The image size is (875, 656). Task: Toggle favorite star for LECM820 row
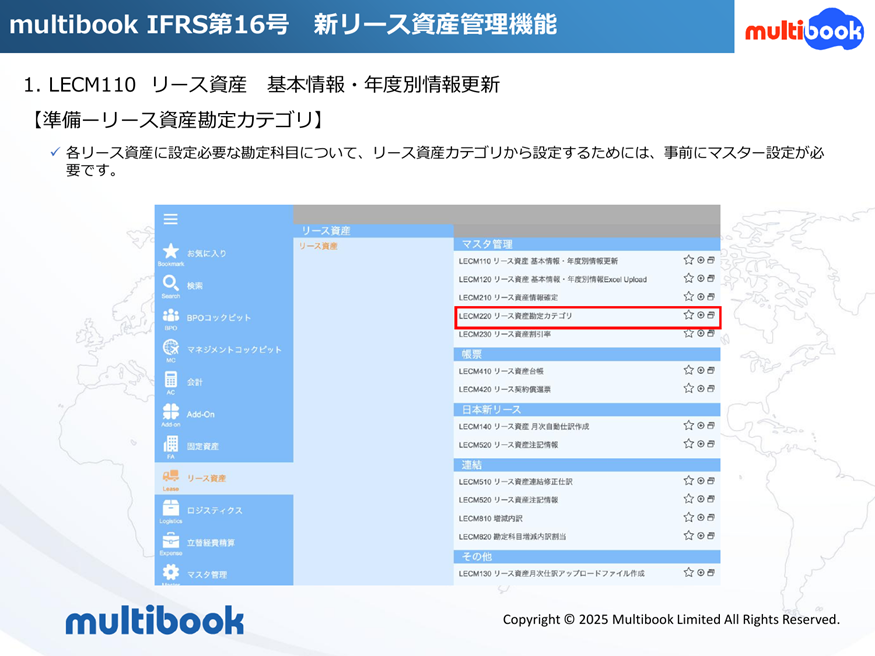pyautogui.click(x=689, y=536)
